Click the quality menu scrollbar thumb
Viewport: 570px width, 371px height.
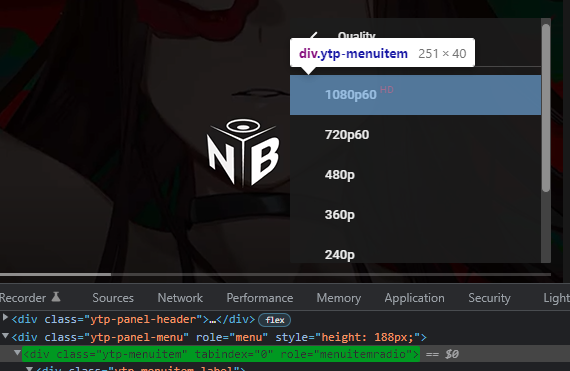[x=546, y=108]
